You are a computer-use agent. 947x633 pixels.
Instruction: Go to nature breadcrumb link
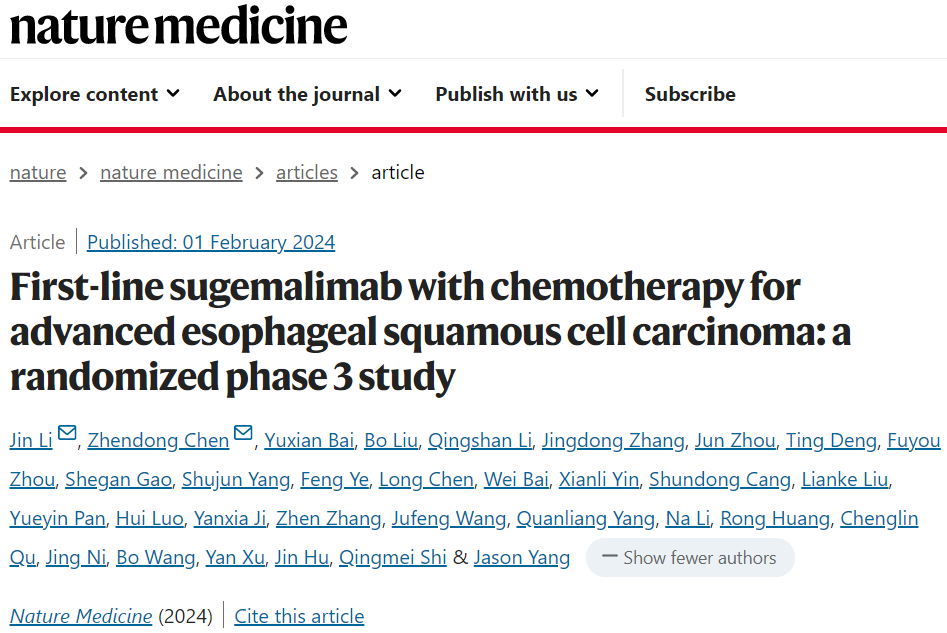(38, 173)
